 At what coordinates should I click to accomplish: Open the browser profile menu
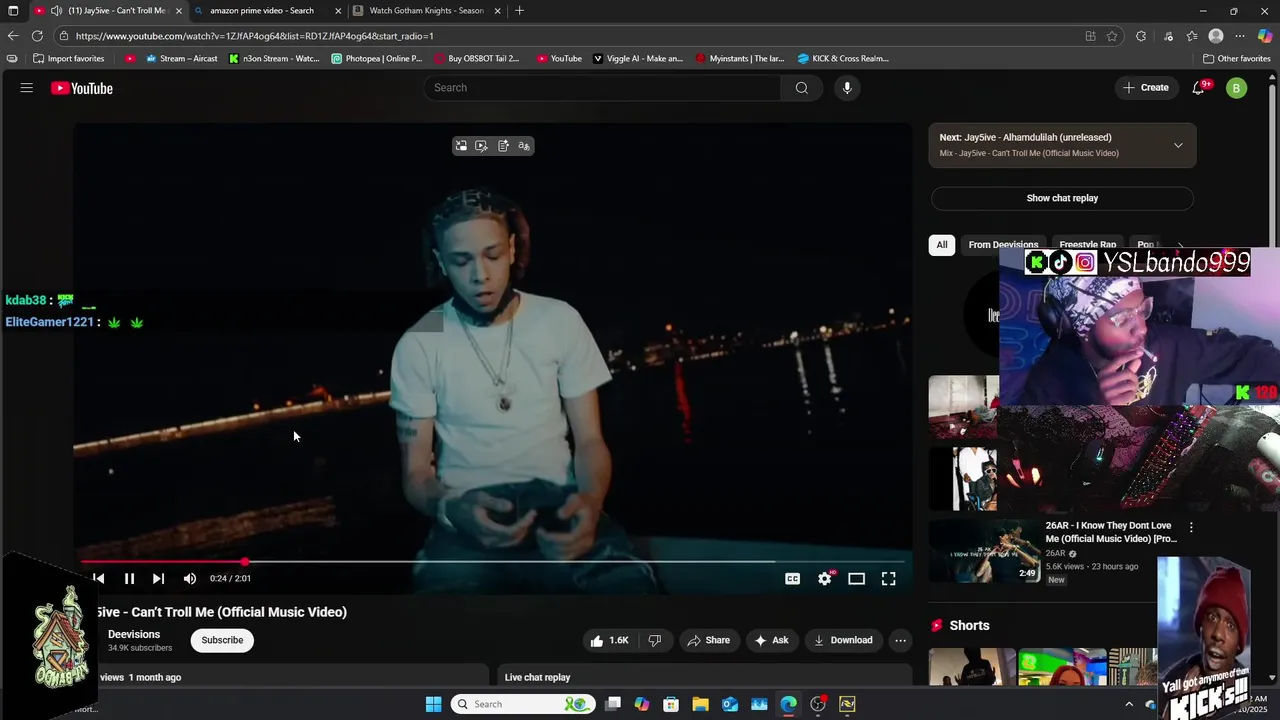tap(1216, 36)
